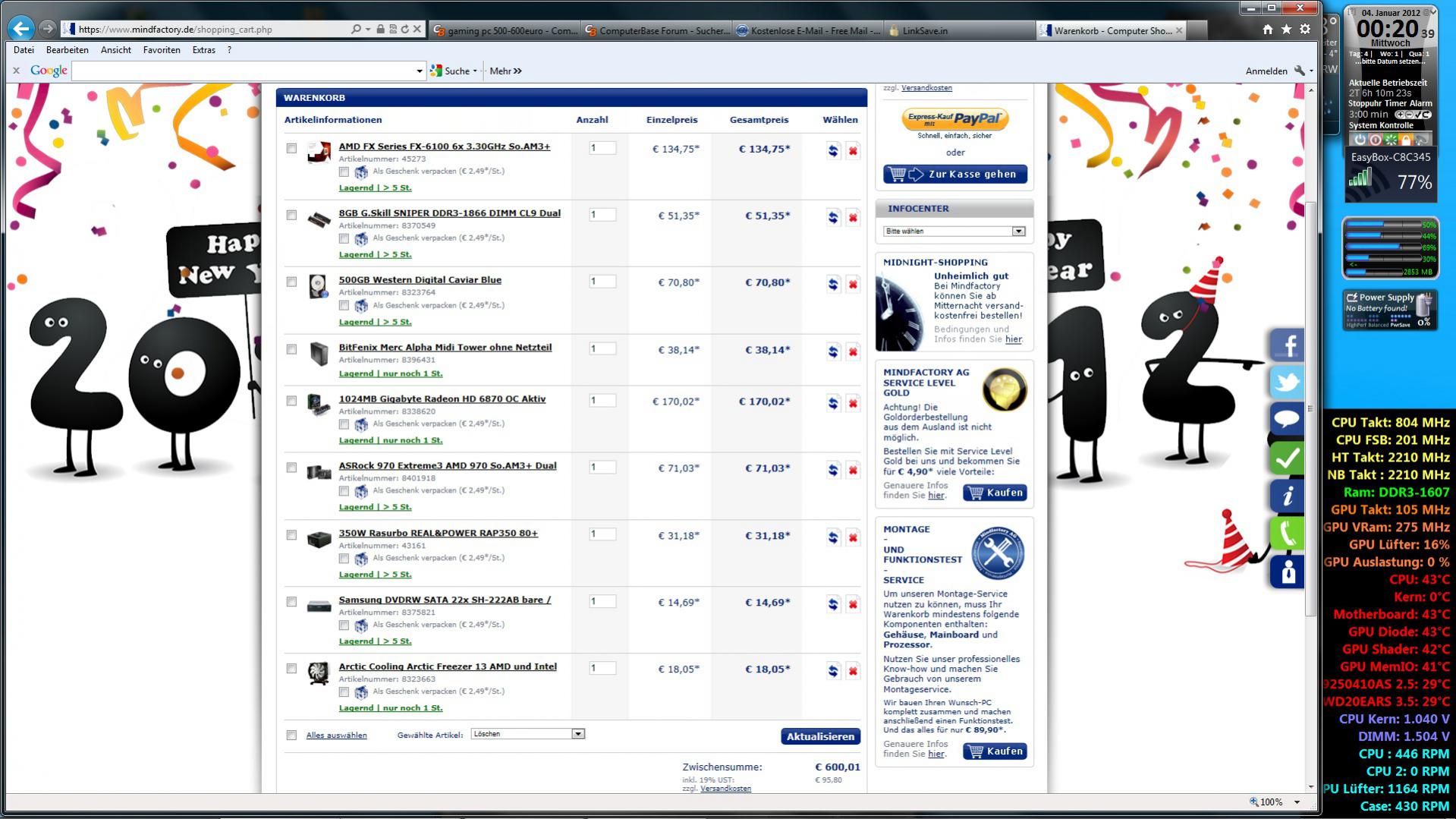Delete the AMD FX-6100 item with red X
The image size is (1456, 819).
853,150
